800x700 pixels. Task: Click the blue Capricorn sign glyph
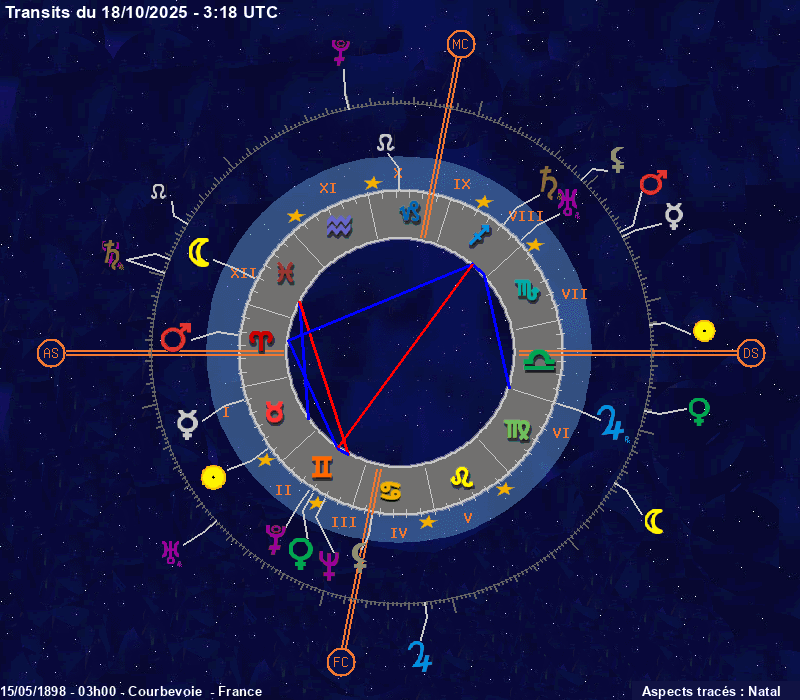(410, 213)
